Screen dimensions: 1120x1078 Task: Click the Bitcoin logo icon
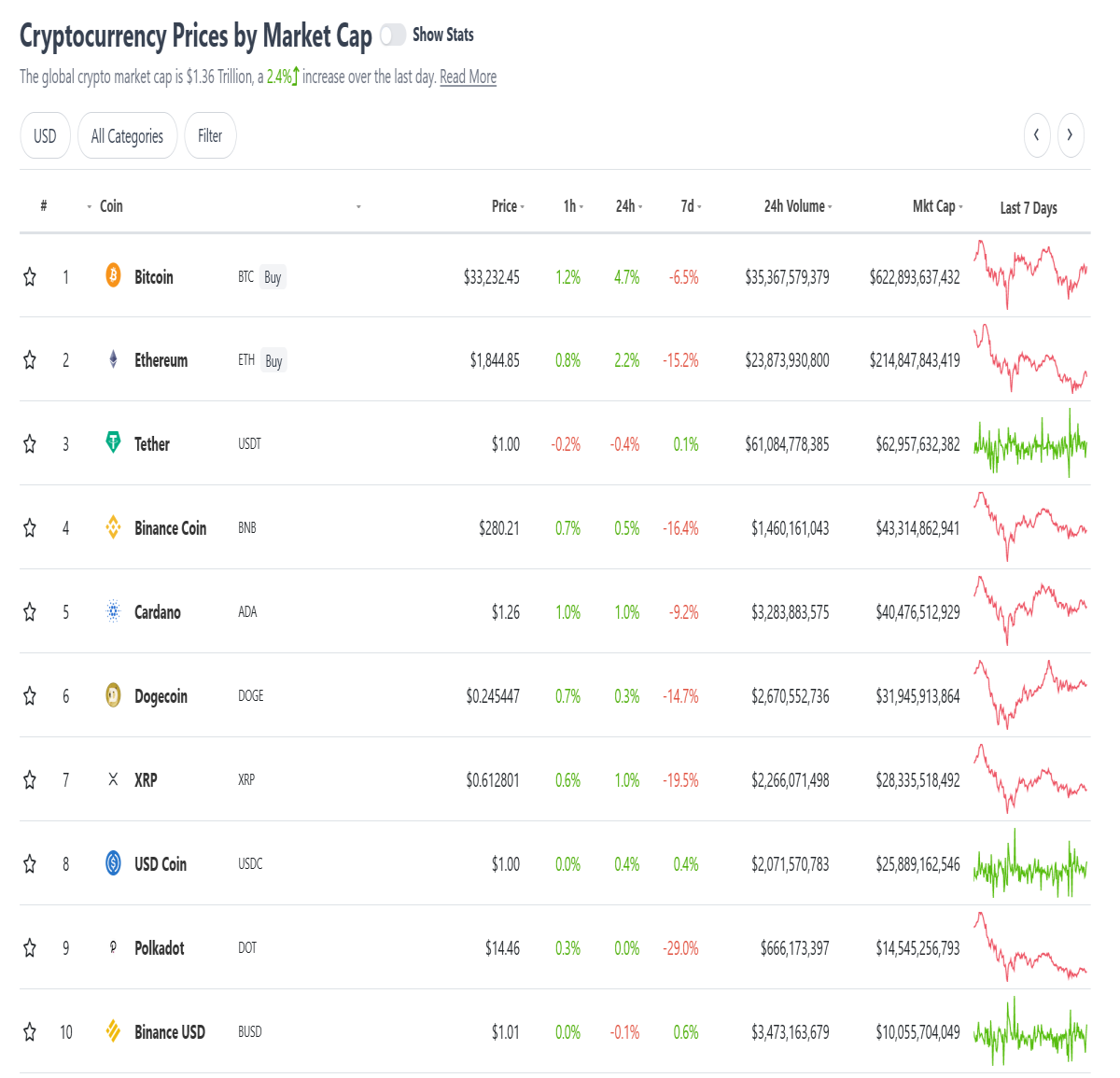click(113, 275)
